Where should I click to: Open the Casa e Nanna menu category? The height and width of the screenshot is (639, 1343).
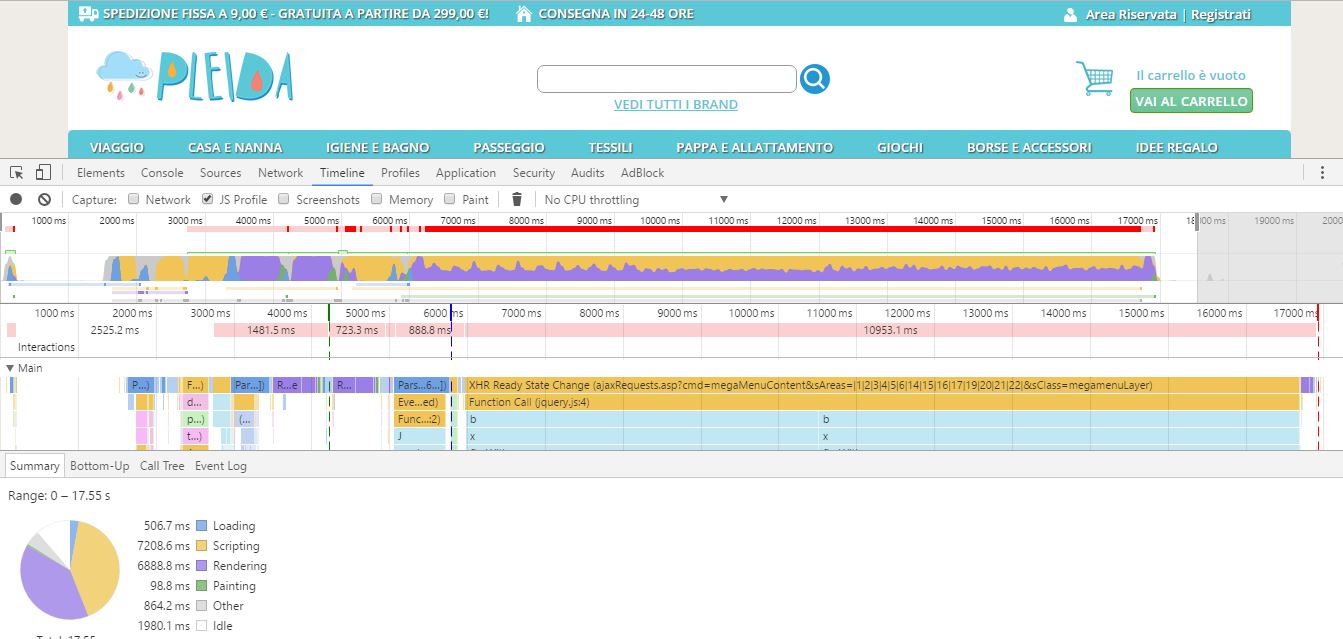tap(235, 147)
